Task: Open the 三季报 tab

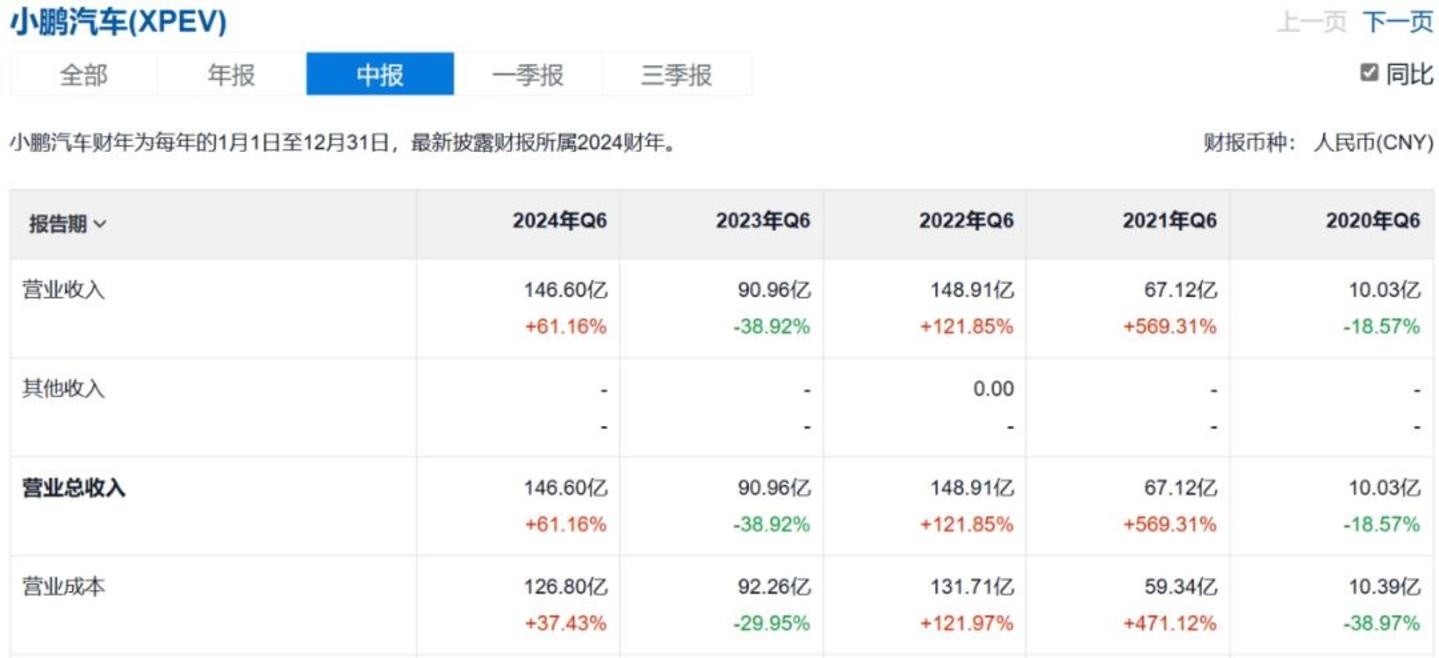Action: (x=677, y=75)
